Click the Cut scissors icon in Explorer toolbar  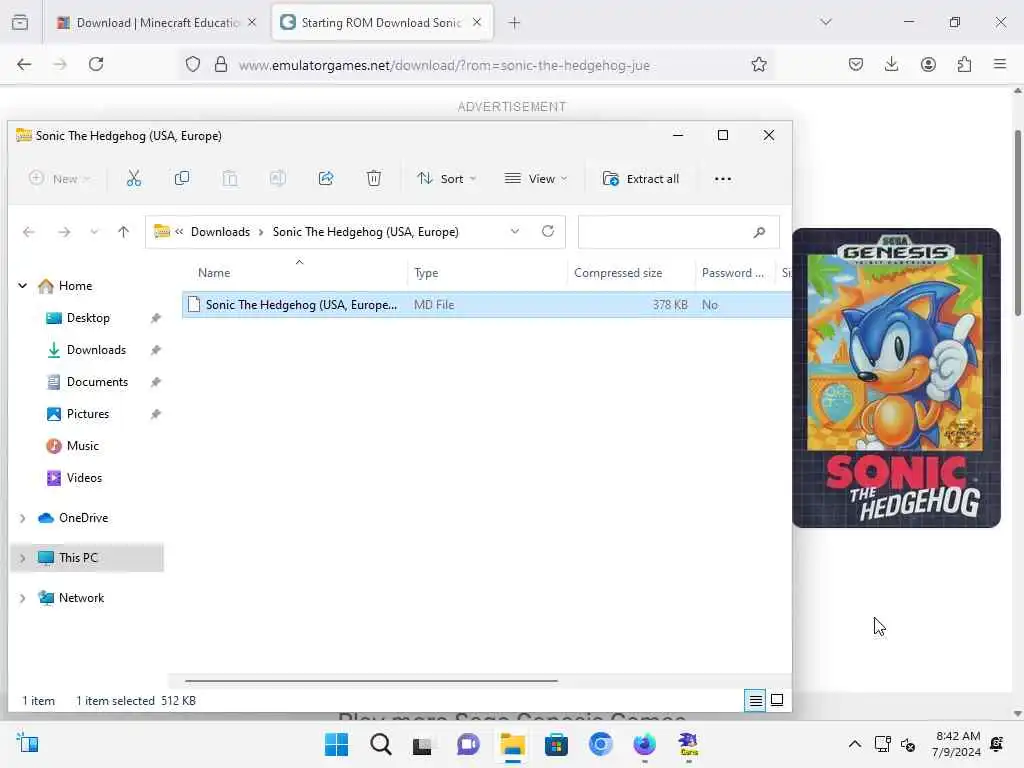[134, 178]
